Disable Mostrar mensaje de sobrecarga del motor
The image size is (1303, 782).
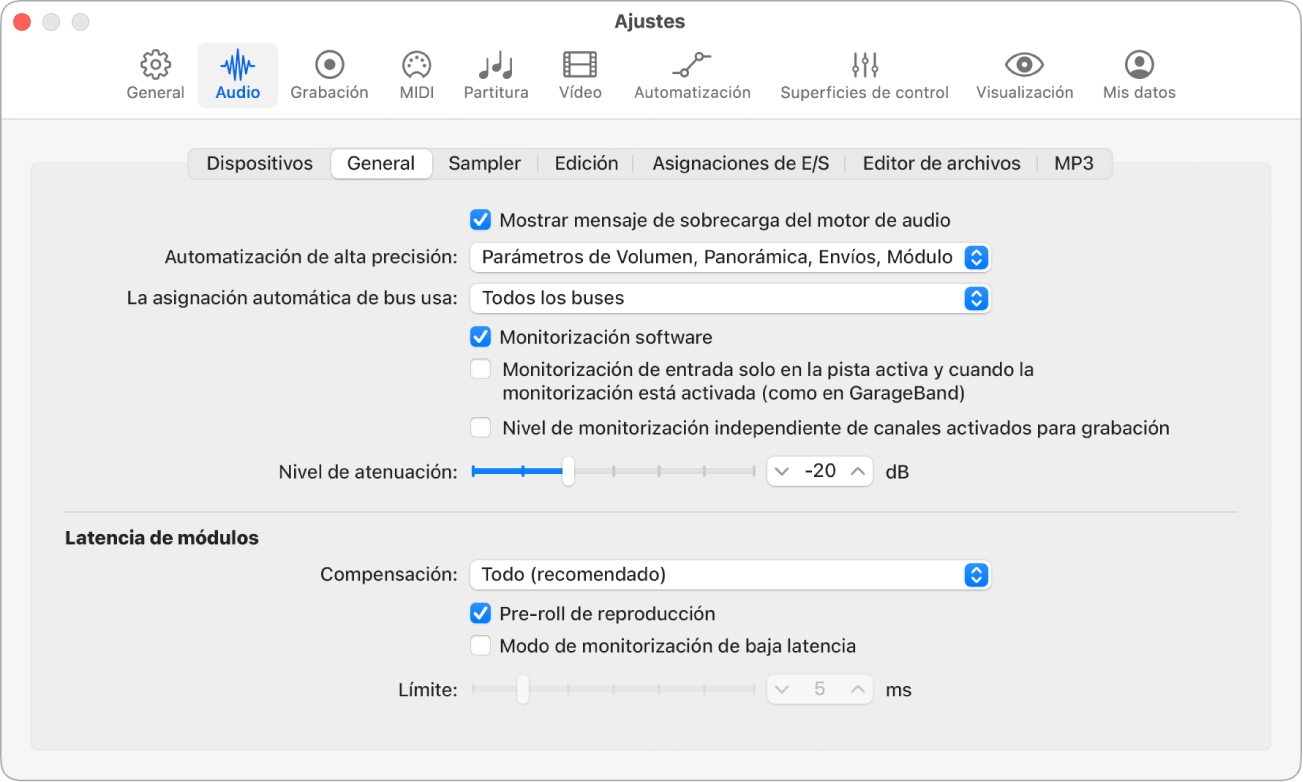(481, 220)
